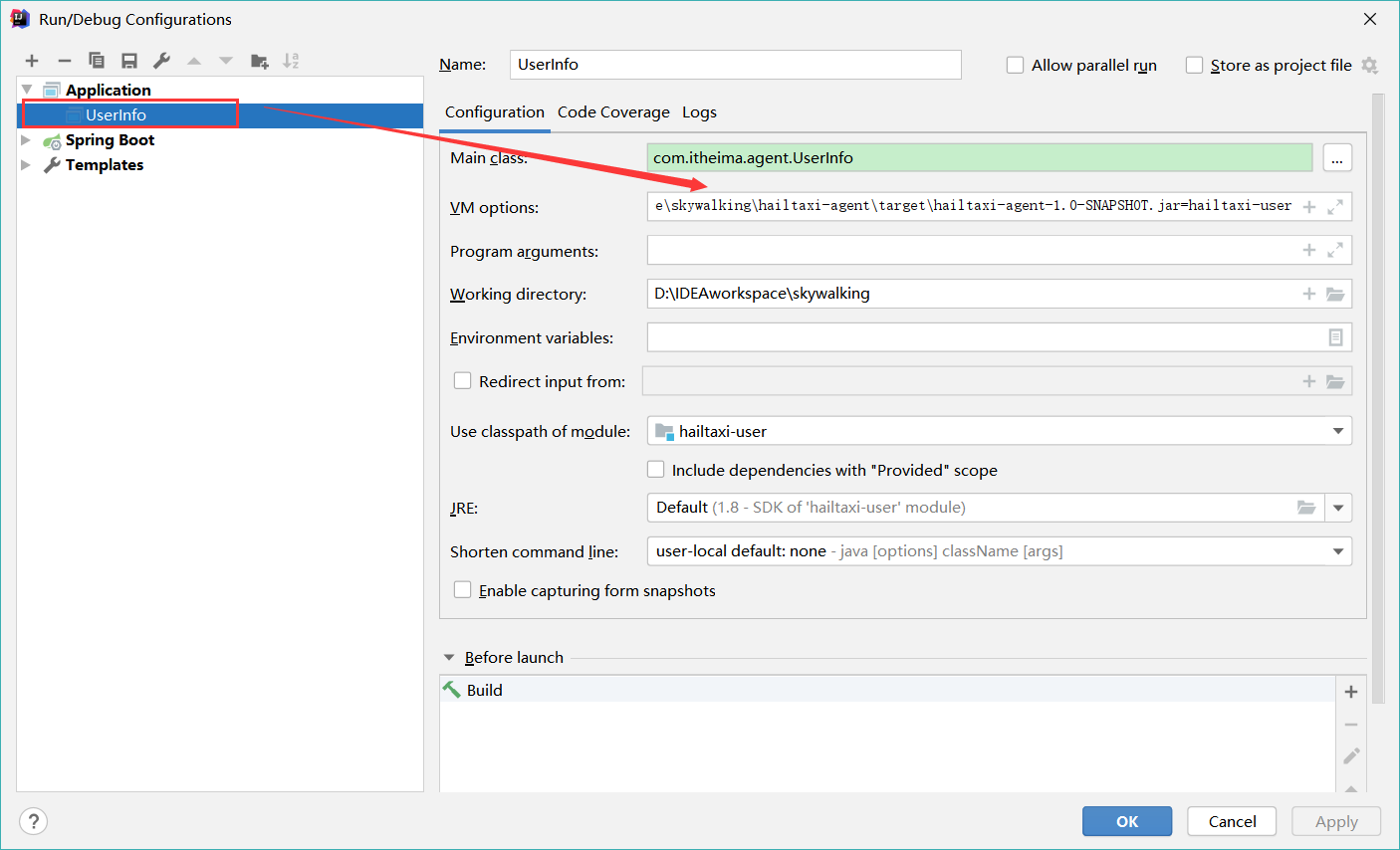Select the Build entry in Before launch
The image size is (1400, 850).
pyautogui.click(x=886, y=690)
